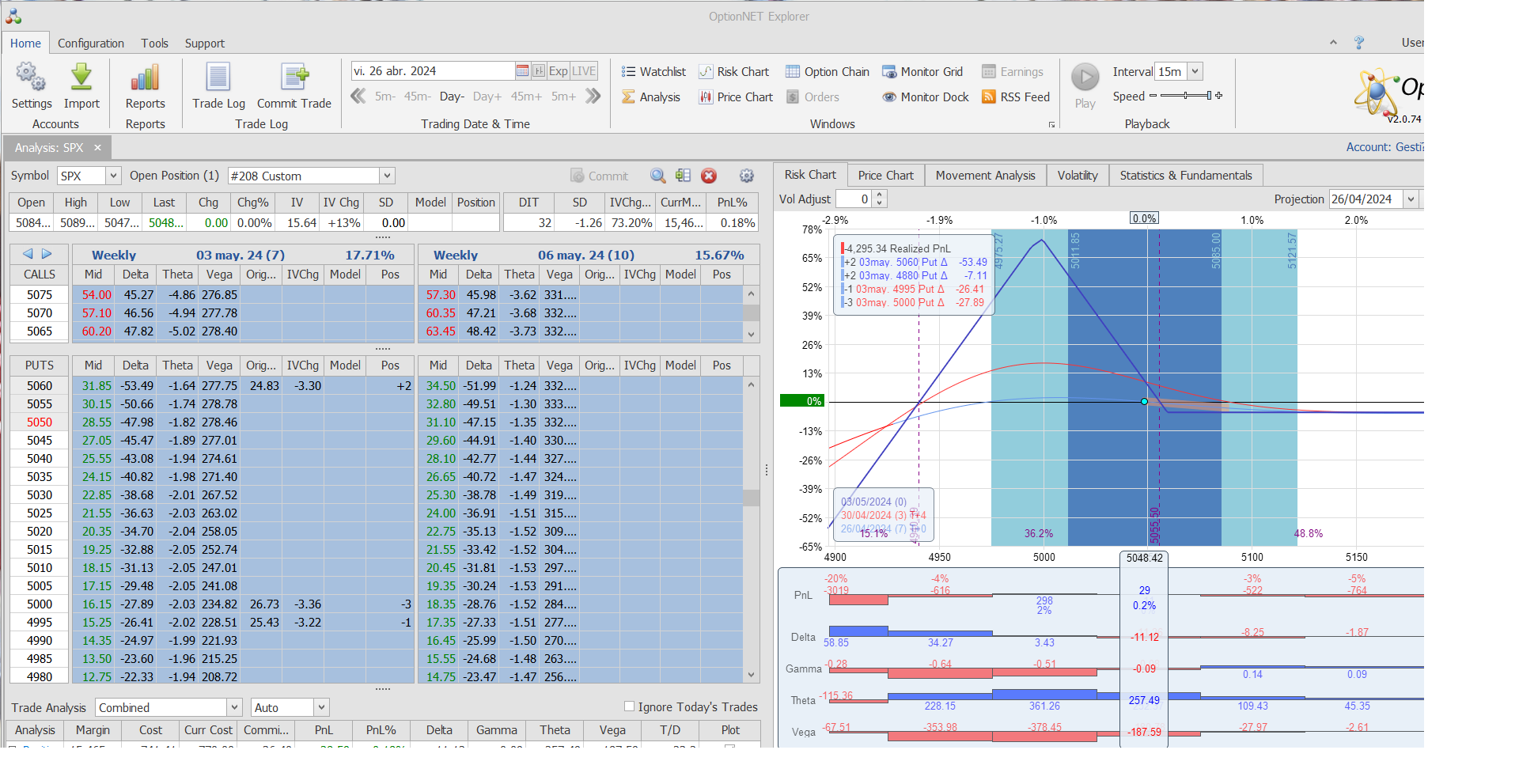This screenshot has width=1519, height=784.
Task: Enable Ignore Today's Trades checkbox
Action: coord(630,706)
